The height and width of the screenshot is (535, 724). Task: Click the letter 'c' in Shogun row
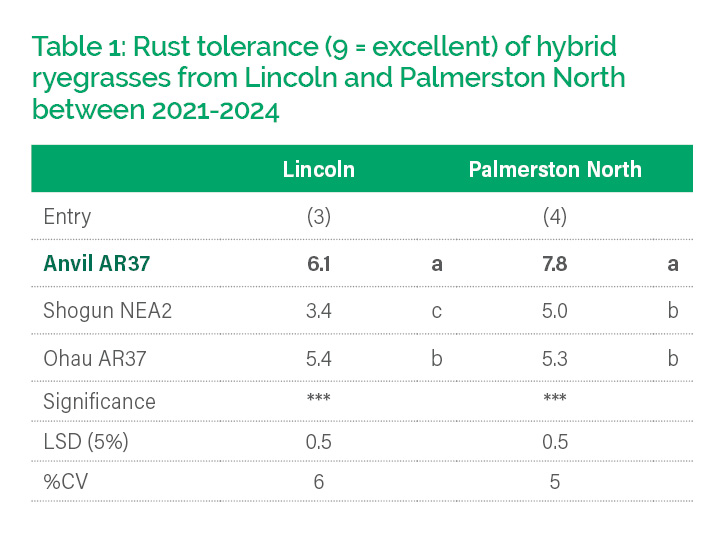(x=436, y=311)
